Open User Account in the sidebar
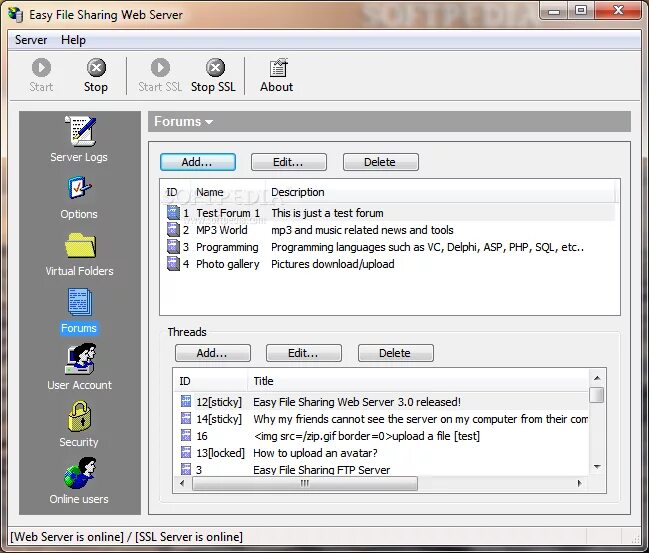The width and height of the screenshot is (649, 553). click(81, 358)
